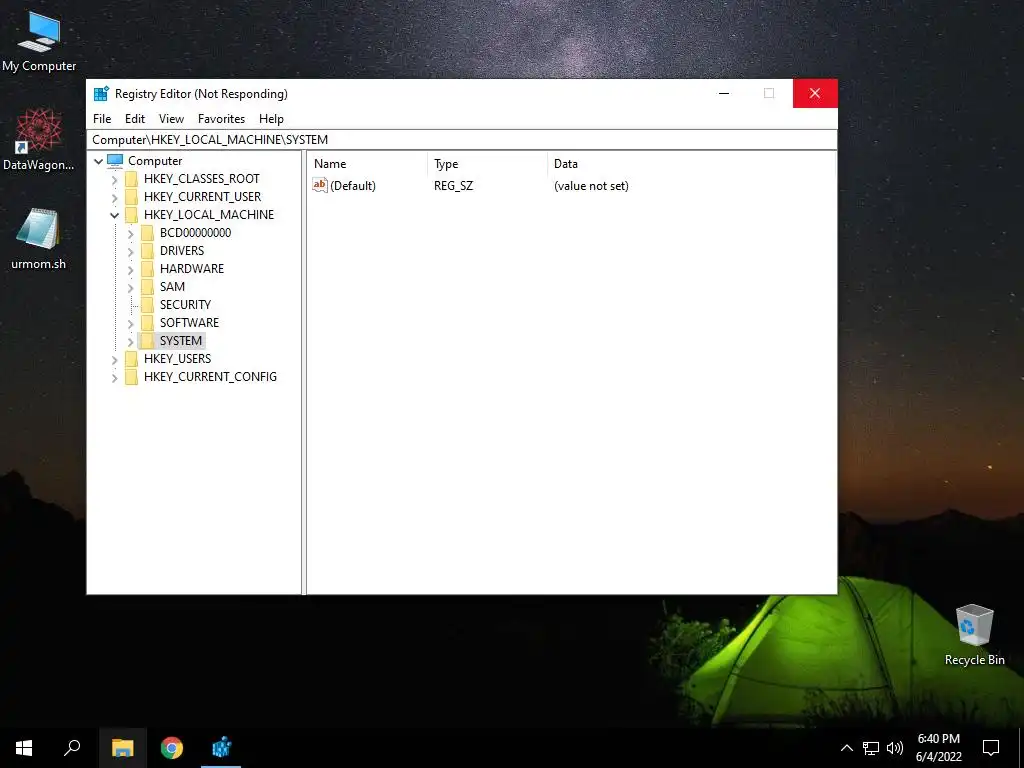
Task: Open the volume speaker tray icon
Action: 895,748
